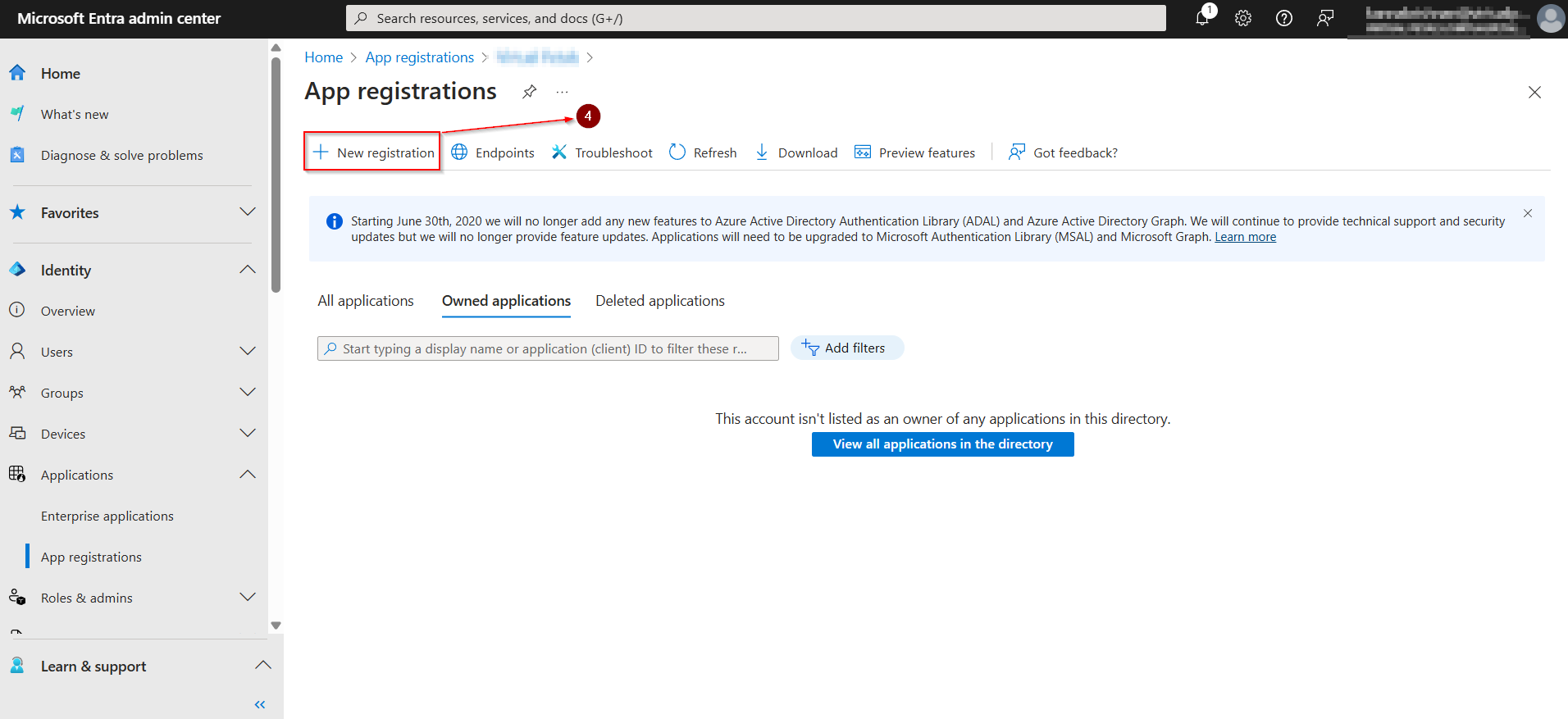1568x719 pixels.
Task: Expand the Users menu chevron
Action: click(x=248, y=352)
